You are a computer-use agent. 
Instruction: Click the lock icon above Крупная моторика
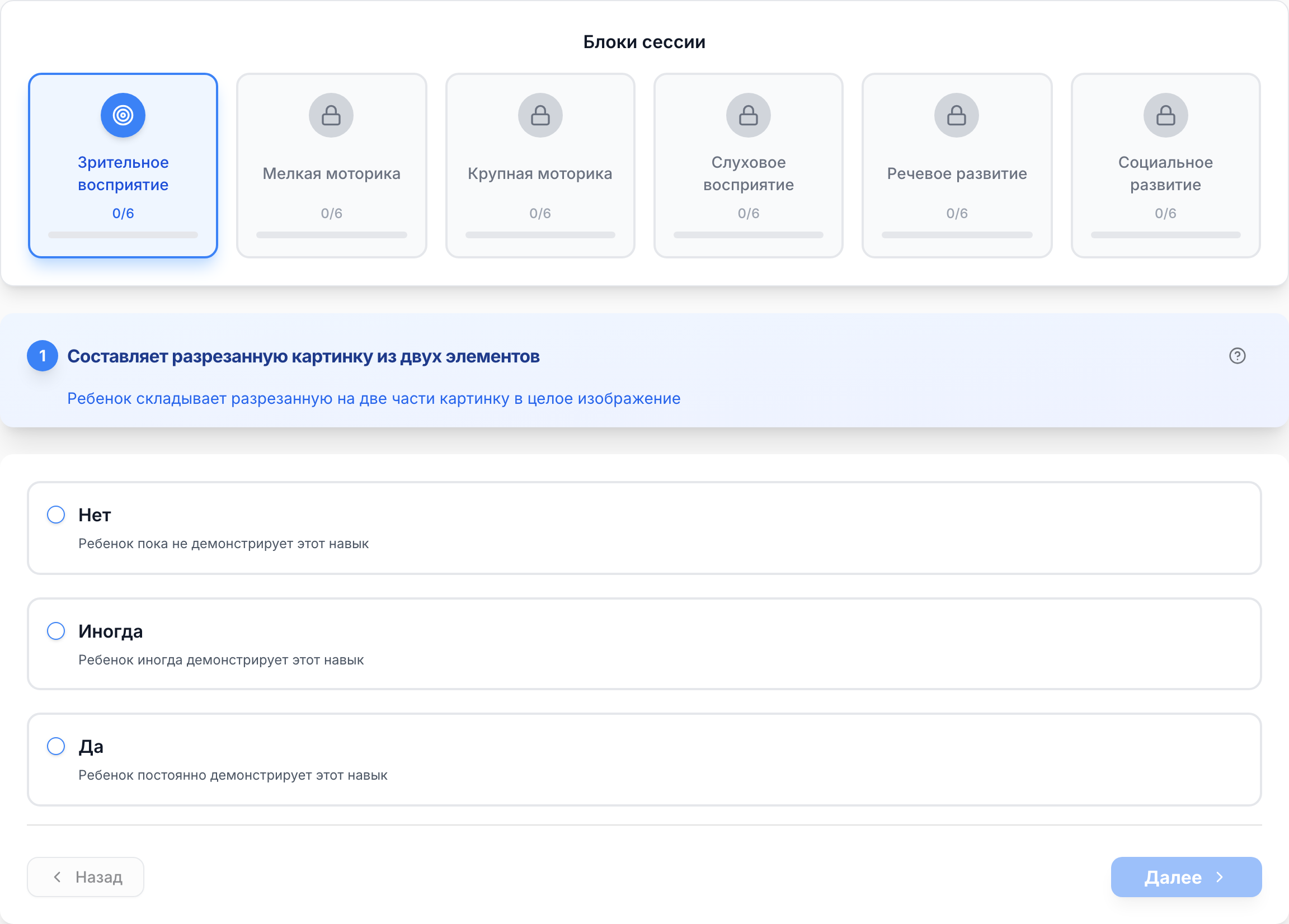(x=540, y=115)
